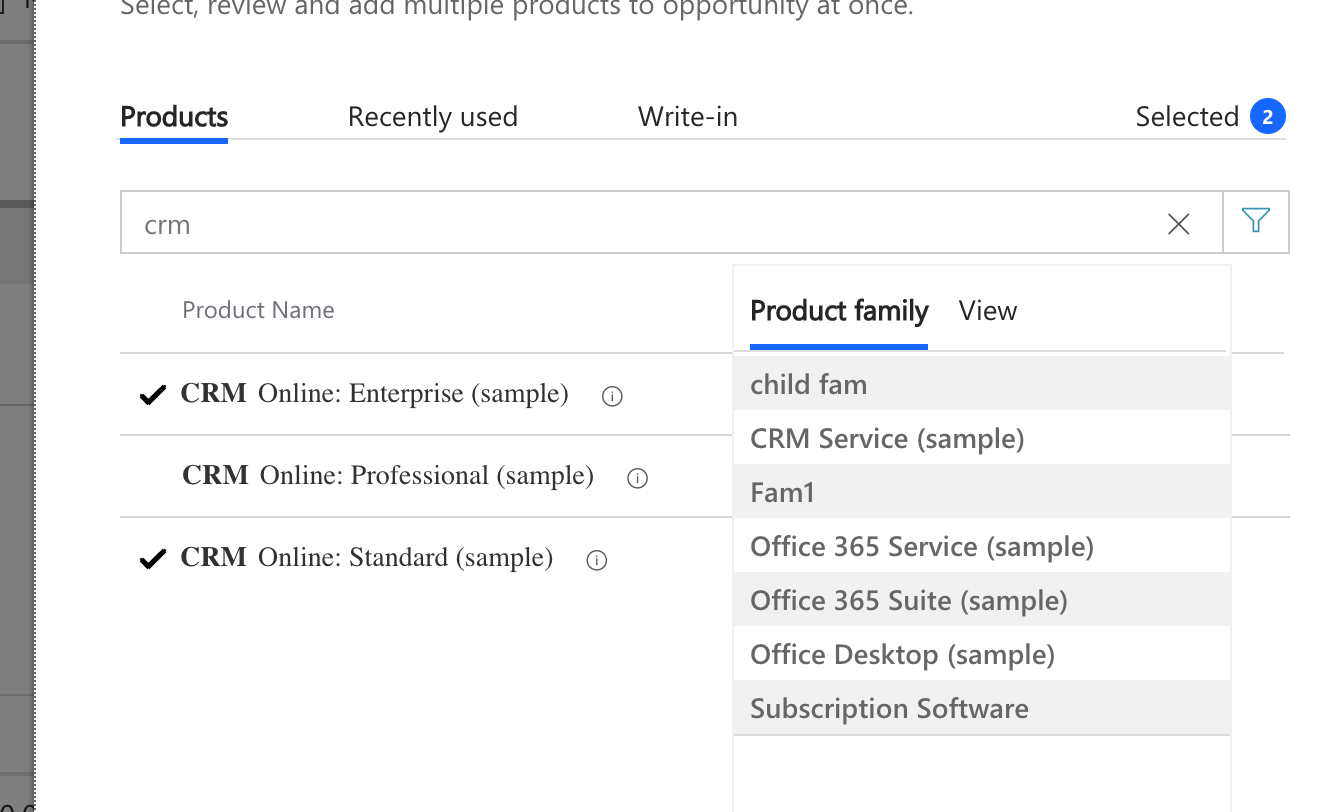Screen dimensions: 1324x812
Task: Deselect CRM Online: Enterprise checkmark
Action: point(152,396)
